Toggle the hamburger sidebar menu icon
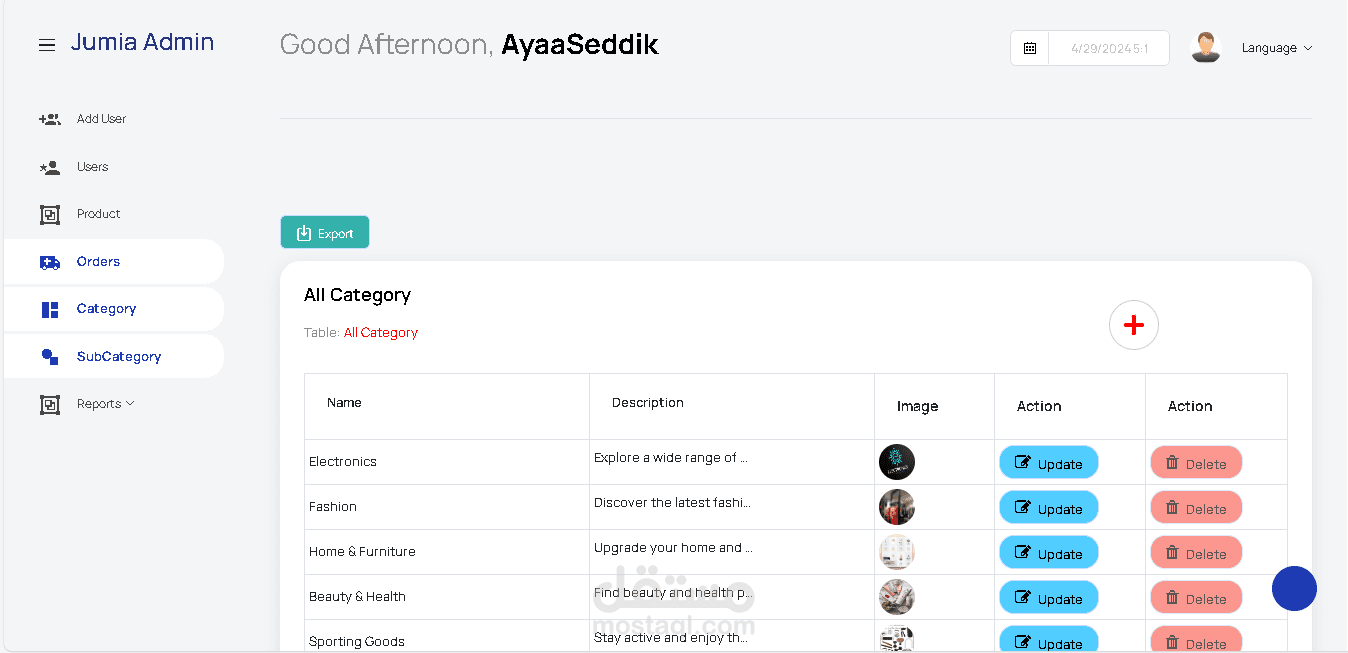 click(x=47, y=45)
